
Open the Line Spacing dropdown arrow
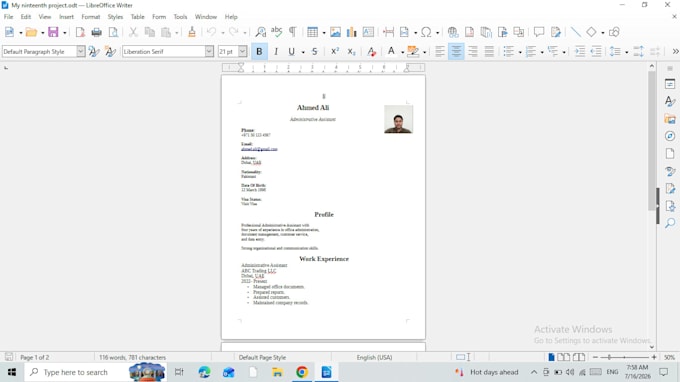[627, 52]
